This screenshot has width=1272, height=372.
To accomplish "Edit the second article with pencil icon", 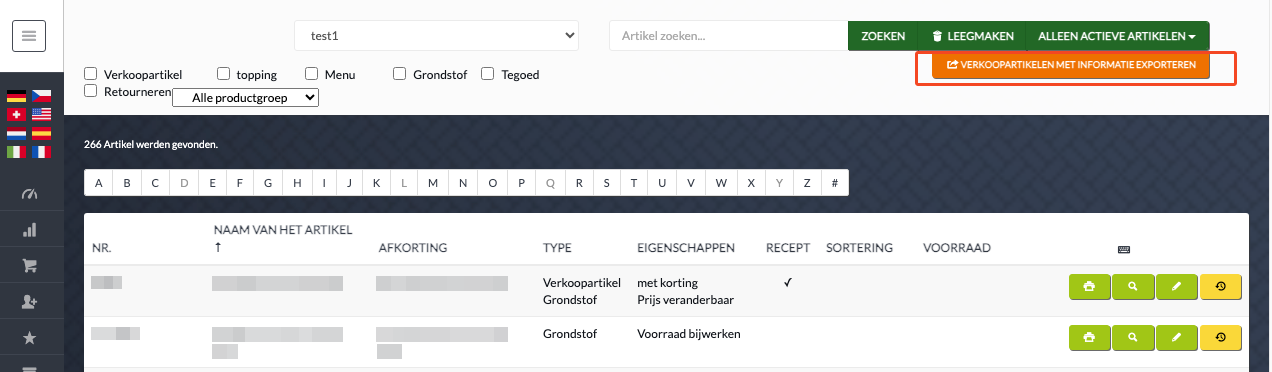I will tap(1176, 337).
